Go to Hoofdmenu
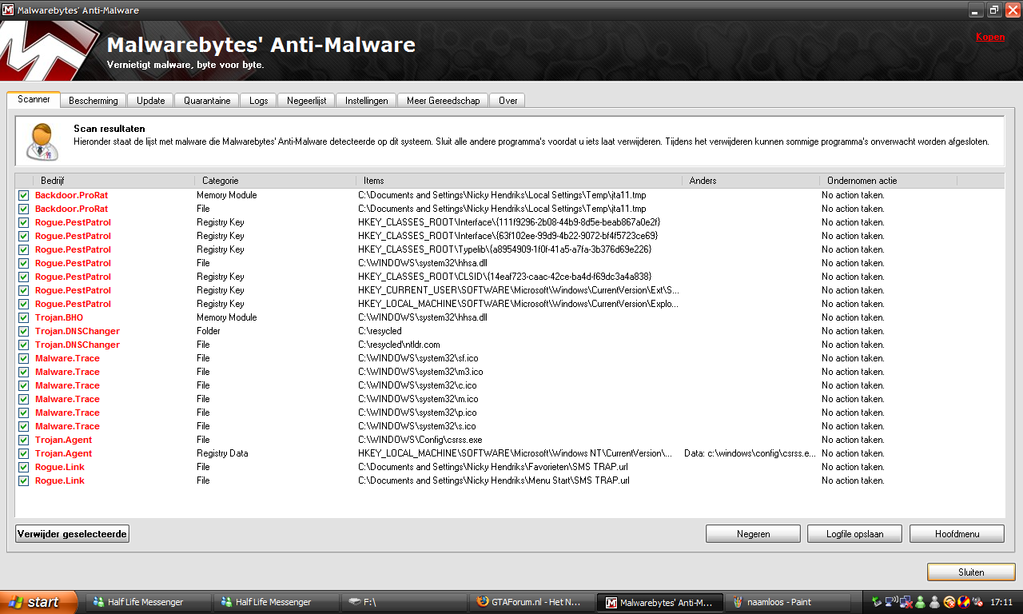 coord(957,534)
